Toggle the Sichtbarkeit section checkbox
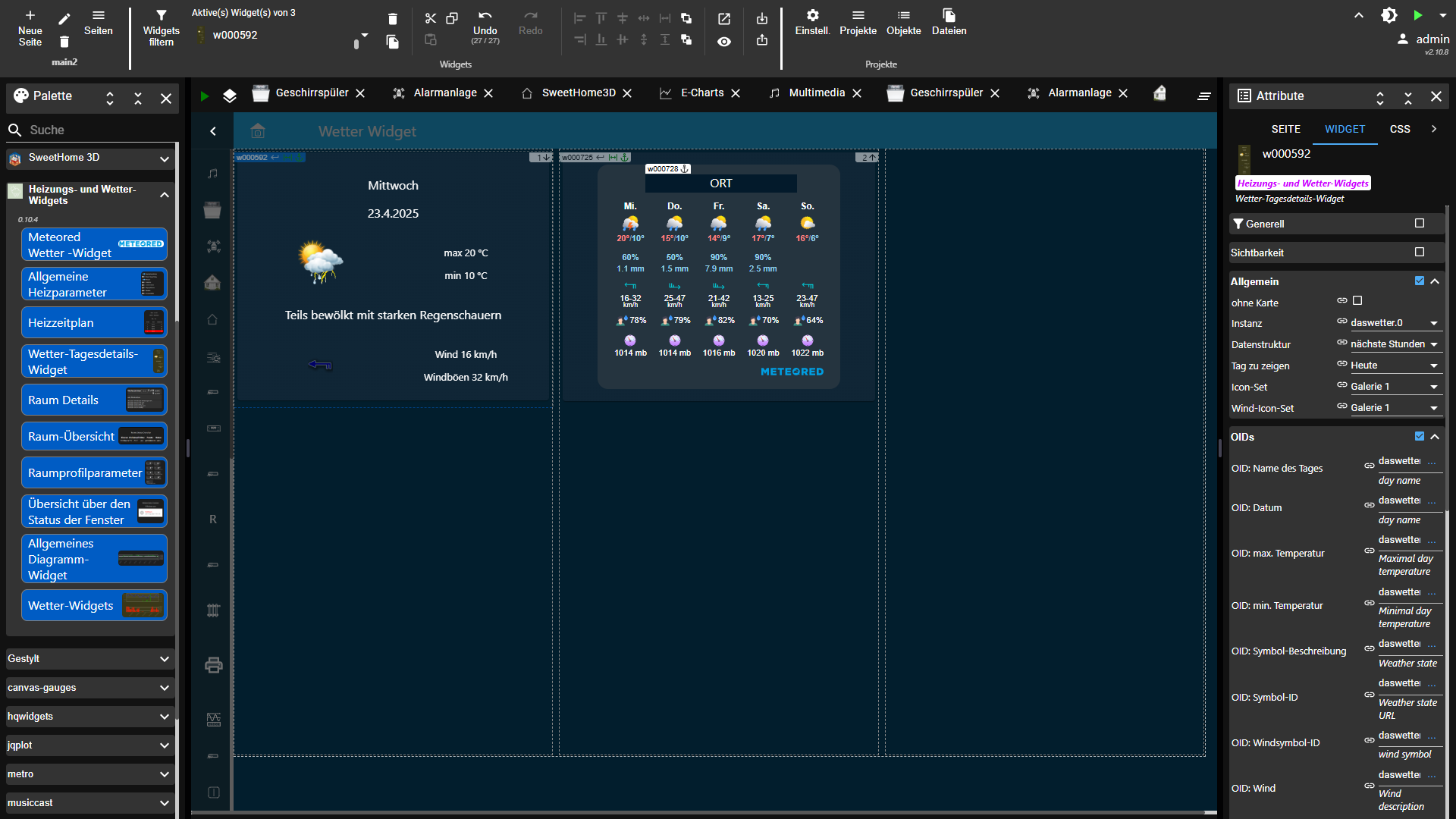Image resolution: width=1456 pixels, height=819 pixels. 1420,252
